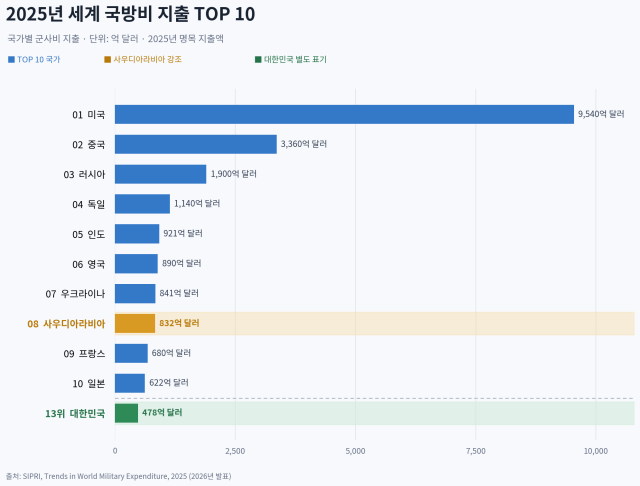Click the value '890억 달러'

(181, 263)
